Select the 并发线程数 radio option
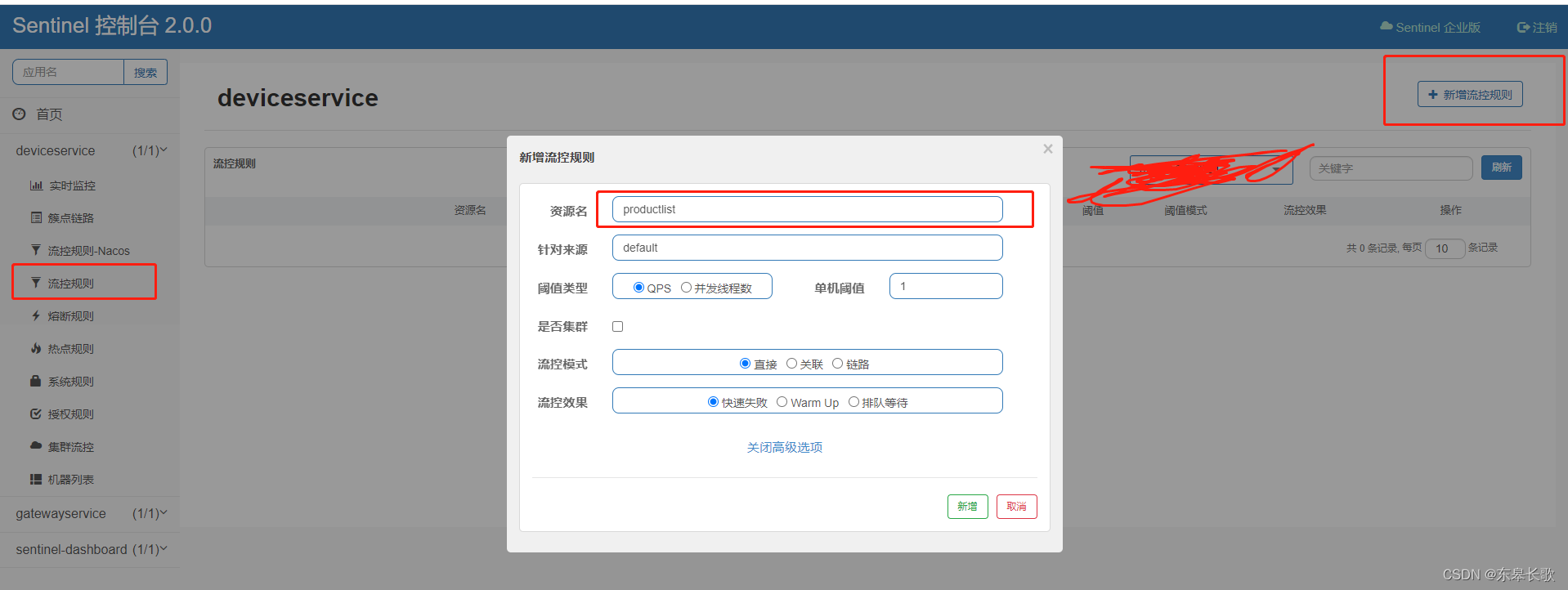The width and height of the screenshot is (1568, 590). (686, 288)
